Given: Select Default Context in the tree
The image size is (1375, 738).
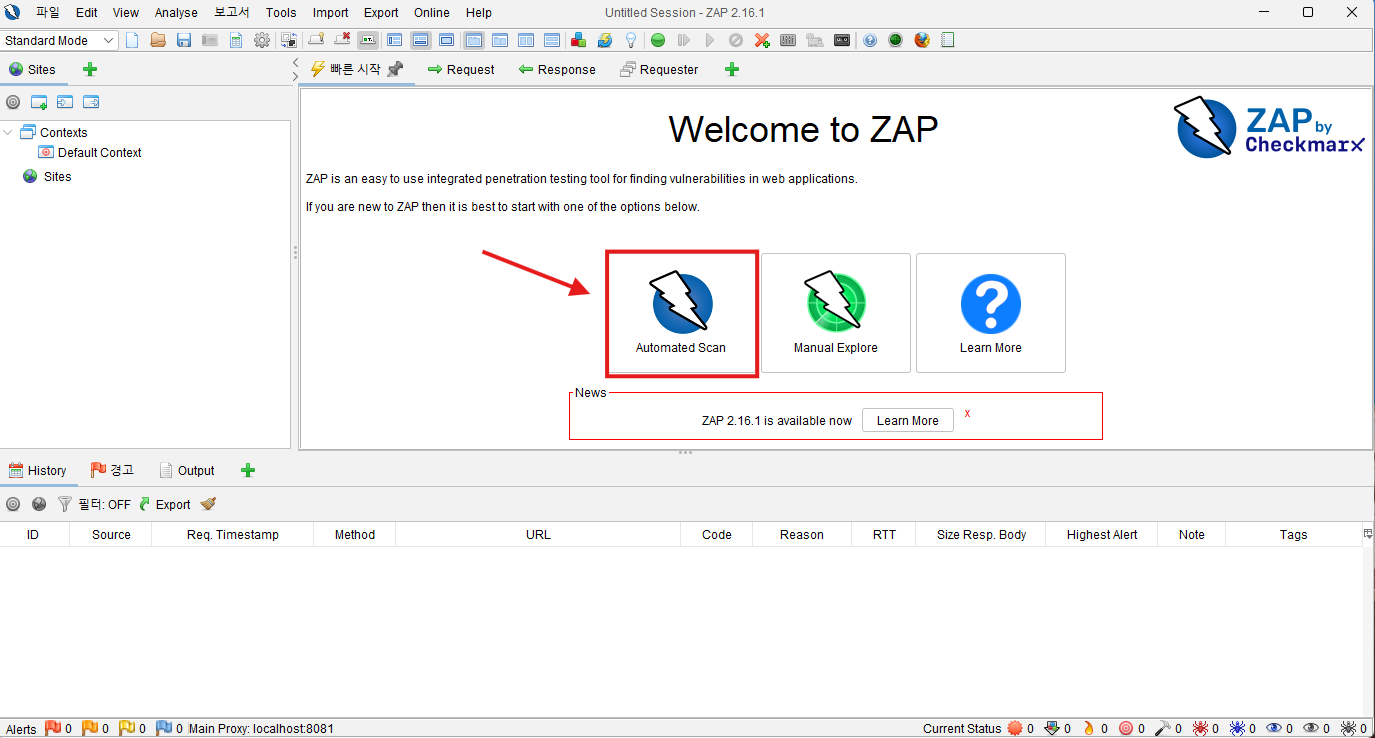Looking at the screenshot, I should (90, 153).
